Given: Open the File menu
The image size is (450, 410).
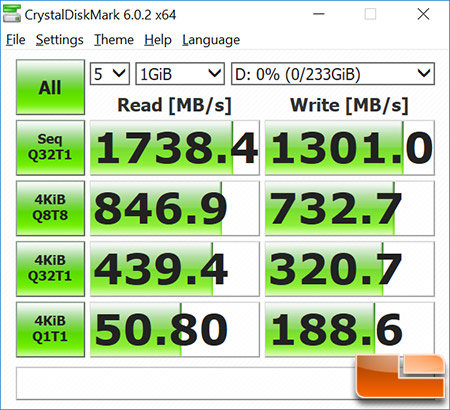Looking at the screenshot, I should pos(16,40).
